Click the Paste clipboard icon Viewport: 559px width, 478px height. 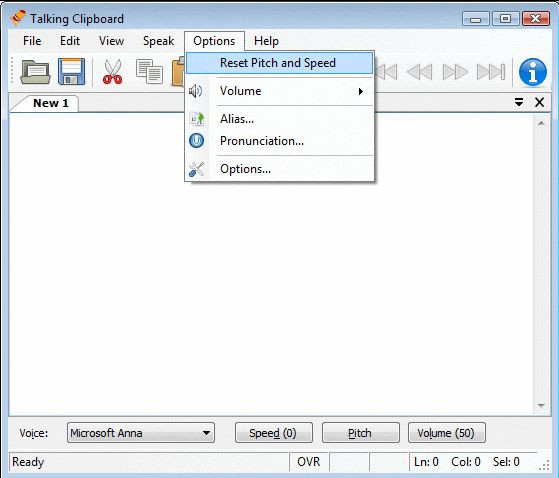click(x=178, y=72)
